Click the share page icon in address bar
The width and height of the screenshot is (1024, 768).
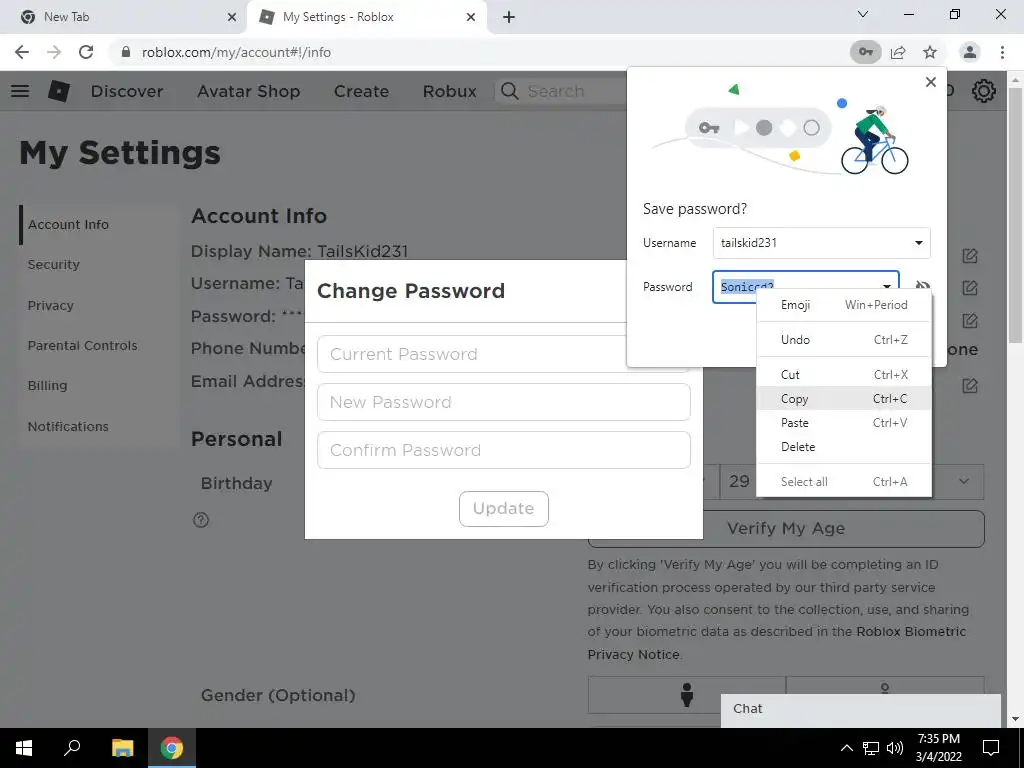[898, 52]
